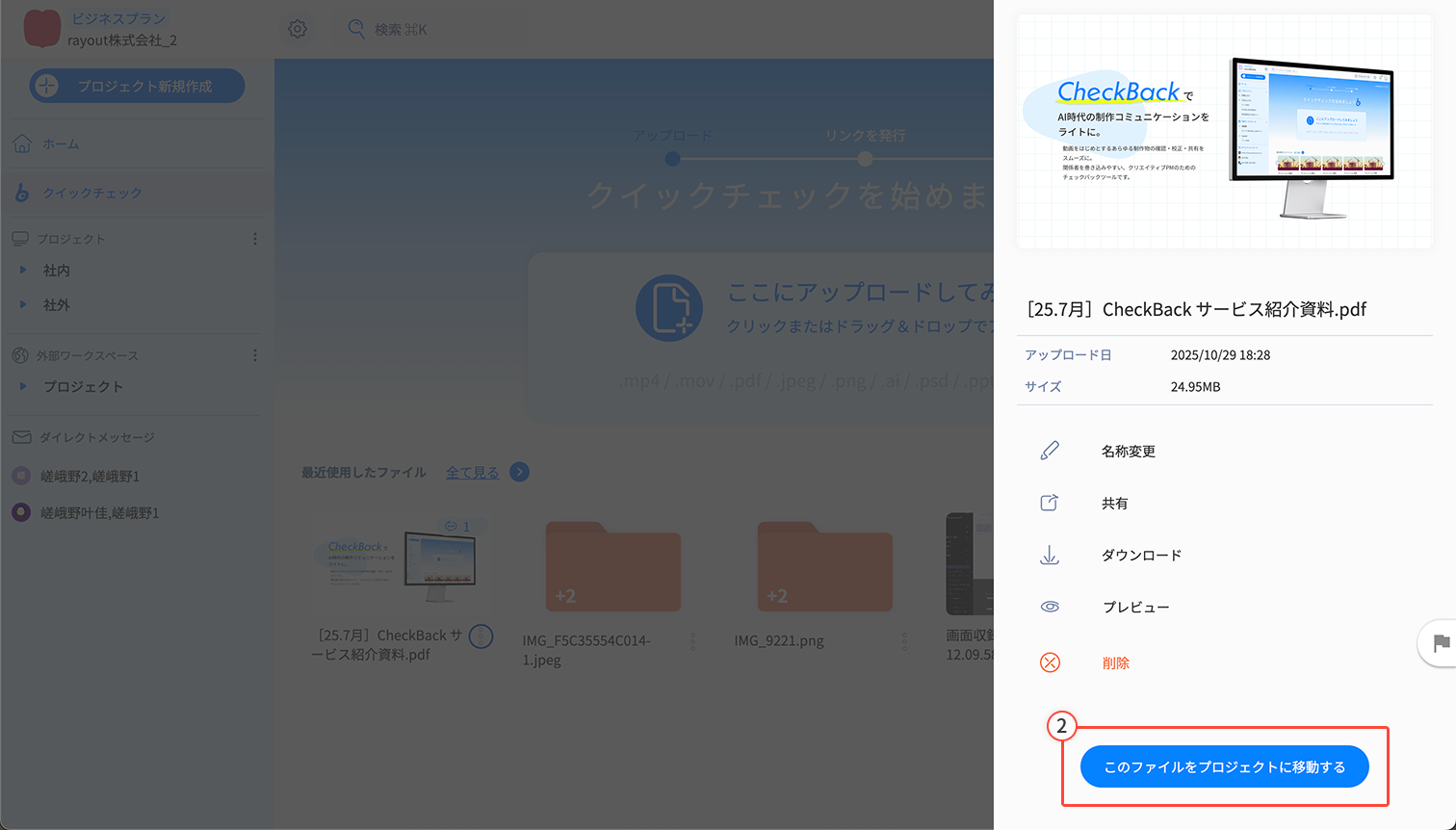Open the 全て見る link
Viewport: 1456px width, 830px height.
click(x=472, y=473)
